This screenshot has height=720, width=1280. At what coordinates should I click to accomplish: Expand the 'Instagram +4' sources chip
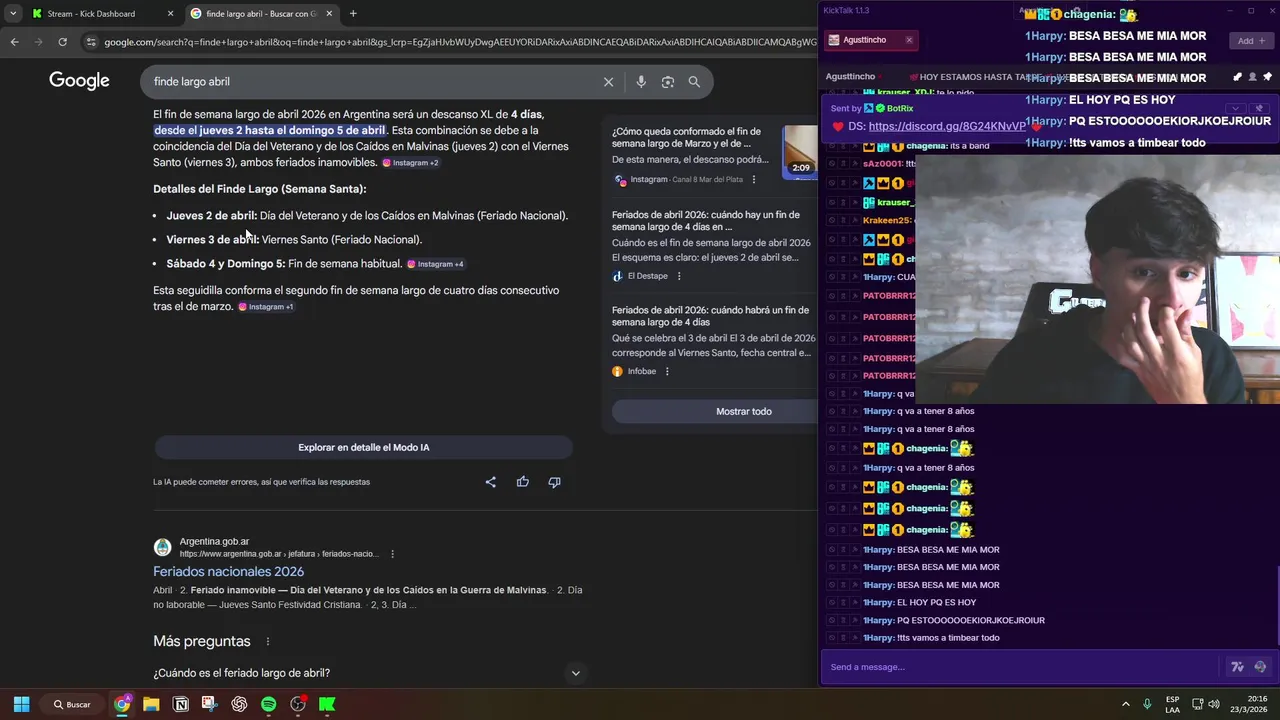pos(435,264)
